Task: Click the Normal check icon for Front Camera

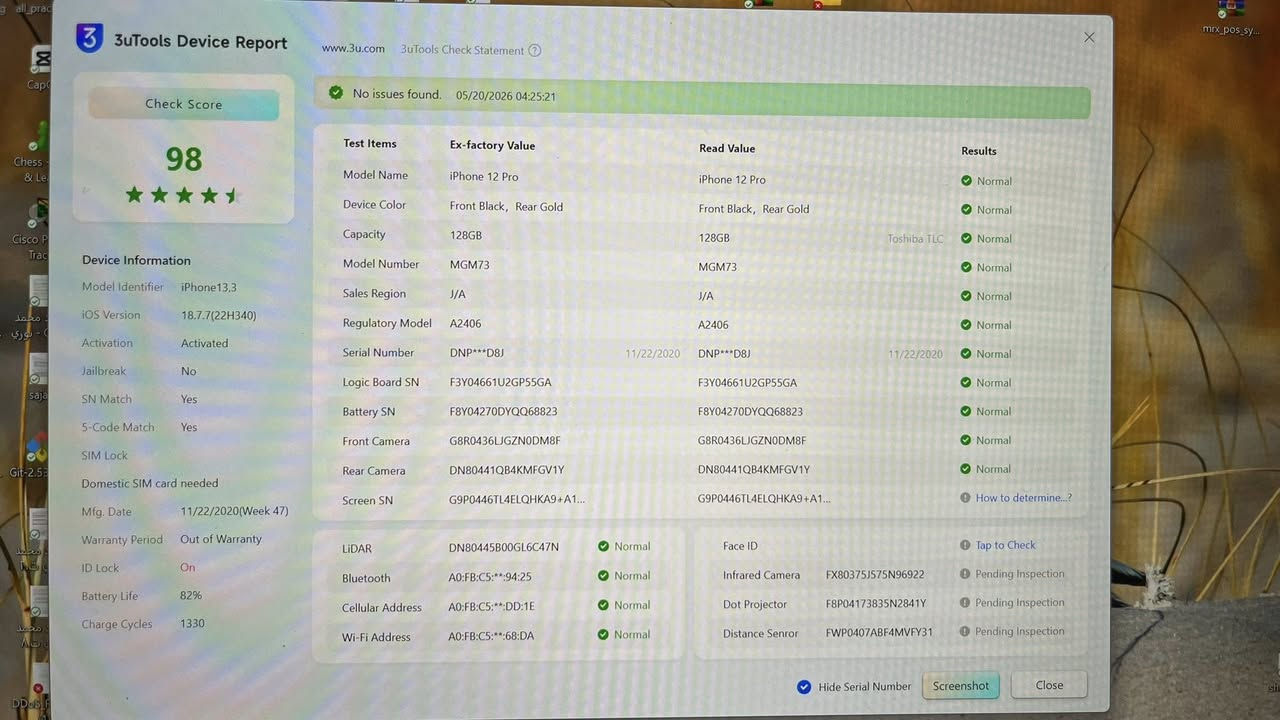Action: click(966, 440)
